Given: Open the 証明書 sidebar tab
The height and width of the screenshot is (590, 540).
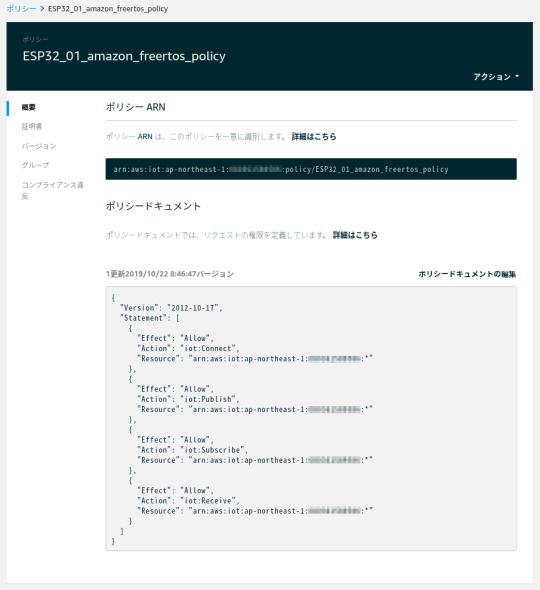Looking at the screenshot, I should tap(32, 127).
